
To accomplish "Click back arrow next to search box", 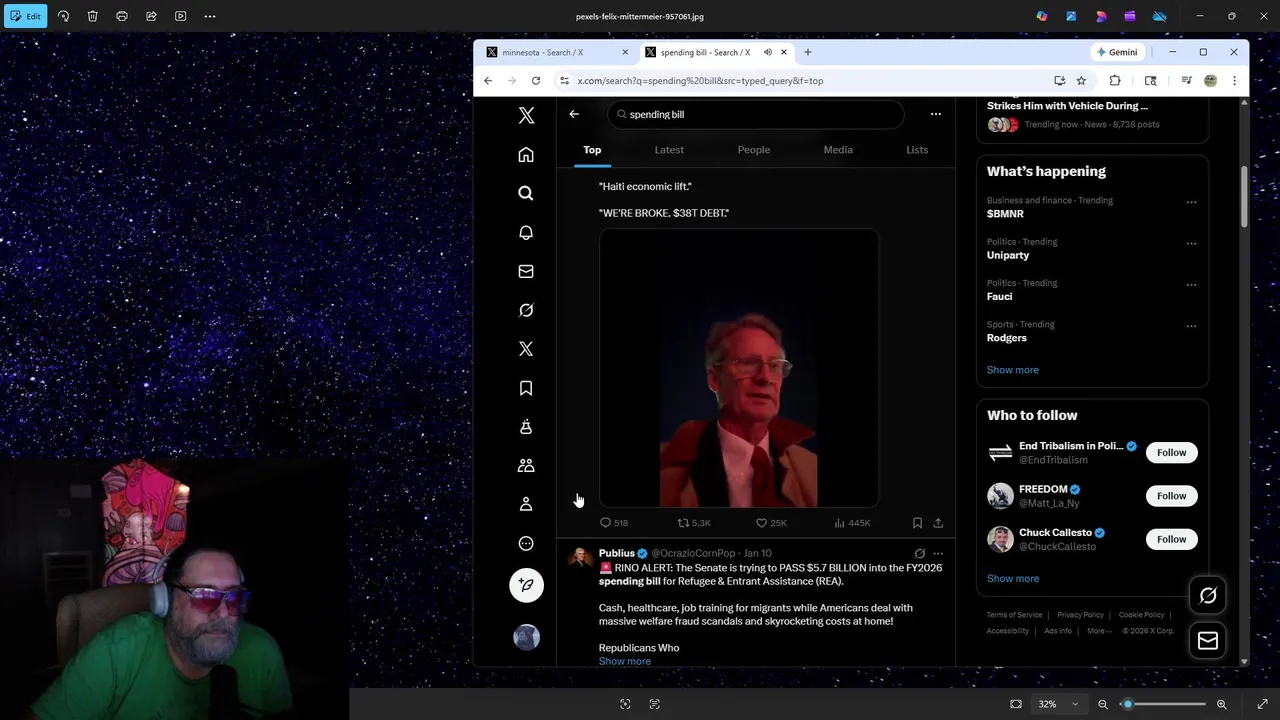I will coord(574,114).
